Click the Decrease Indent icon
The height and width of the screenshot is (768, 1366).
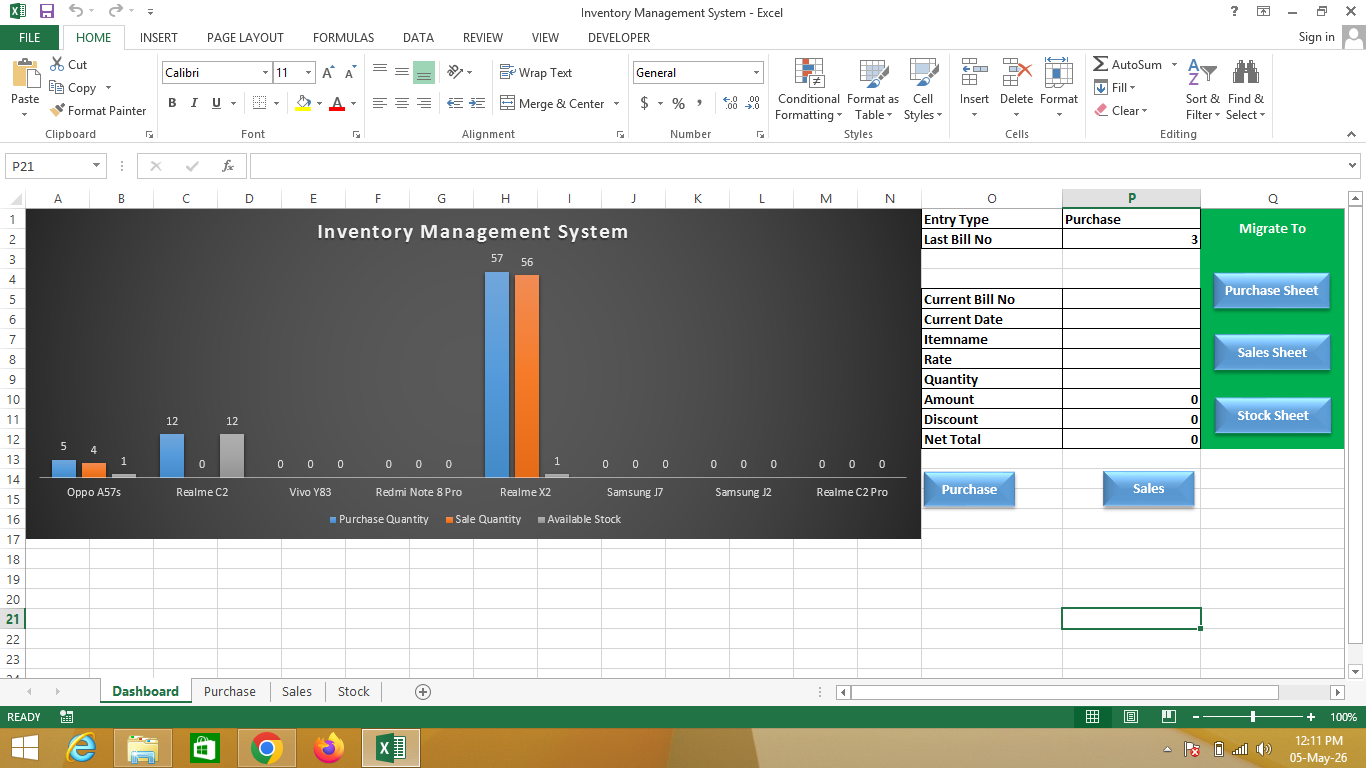click(454, 103)
